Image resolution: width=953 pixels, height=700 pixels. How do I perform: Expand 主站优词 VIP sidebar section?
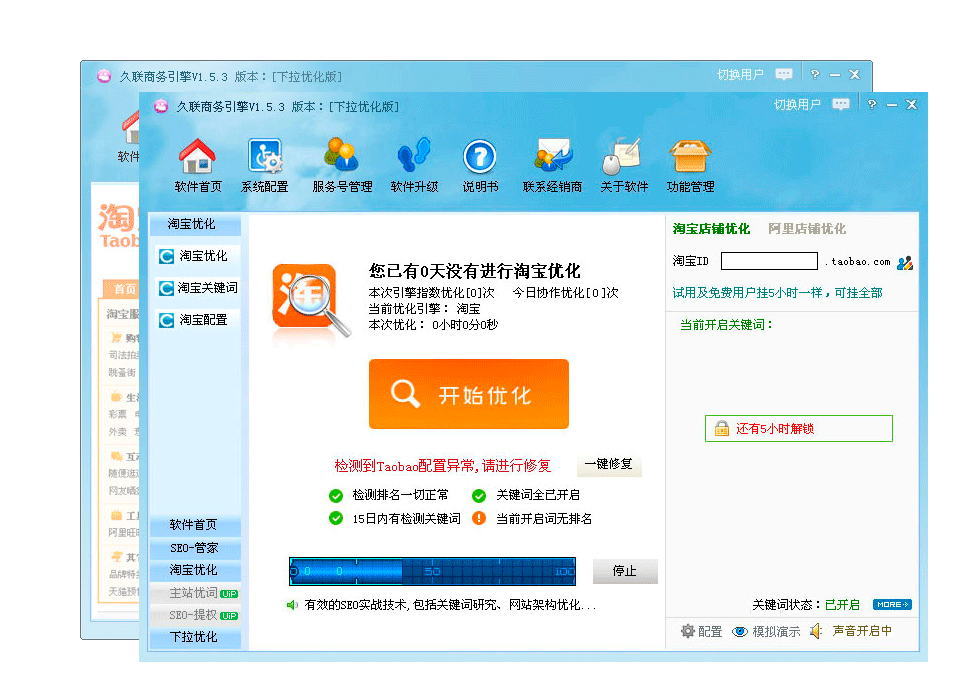click(x=195, y=592)
